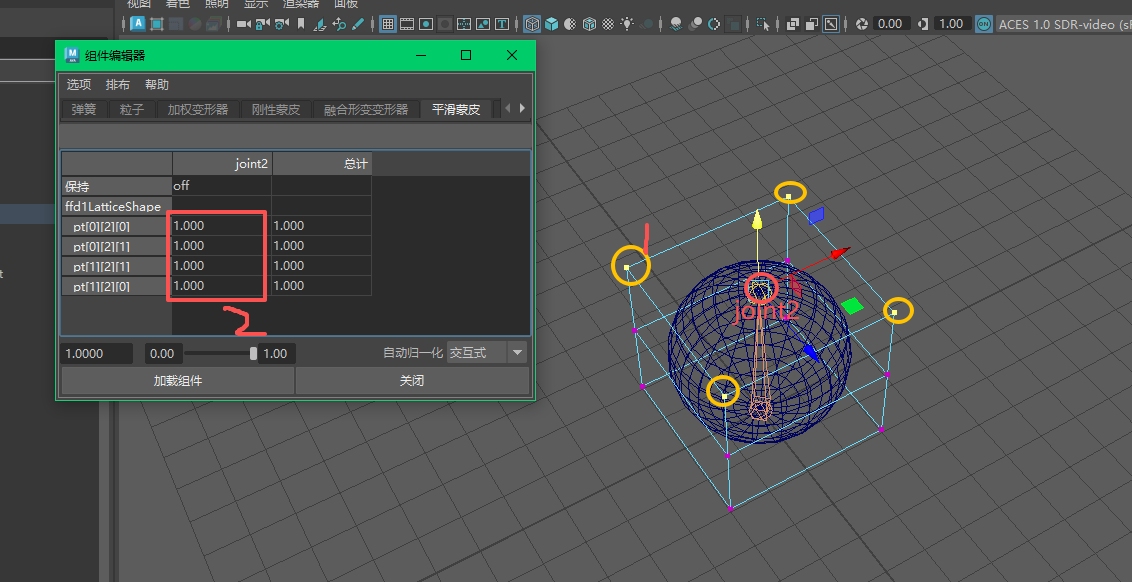Toggle the Depth of Field icon
1132x582 pixels.
733,24
